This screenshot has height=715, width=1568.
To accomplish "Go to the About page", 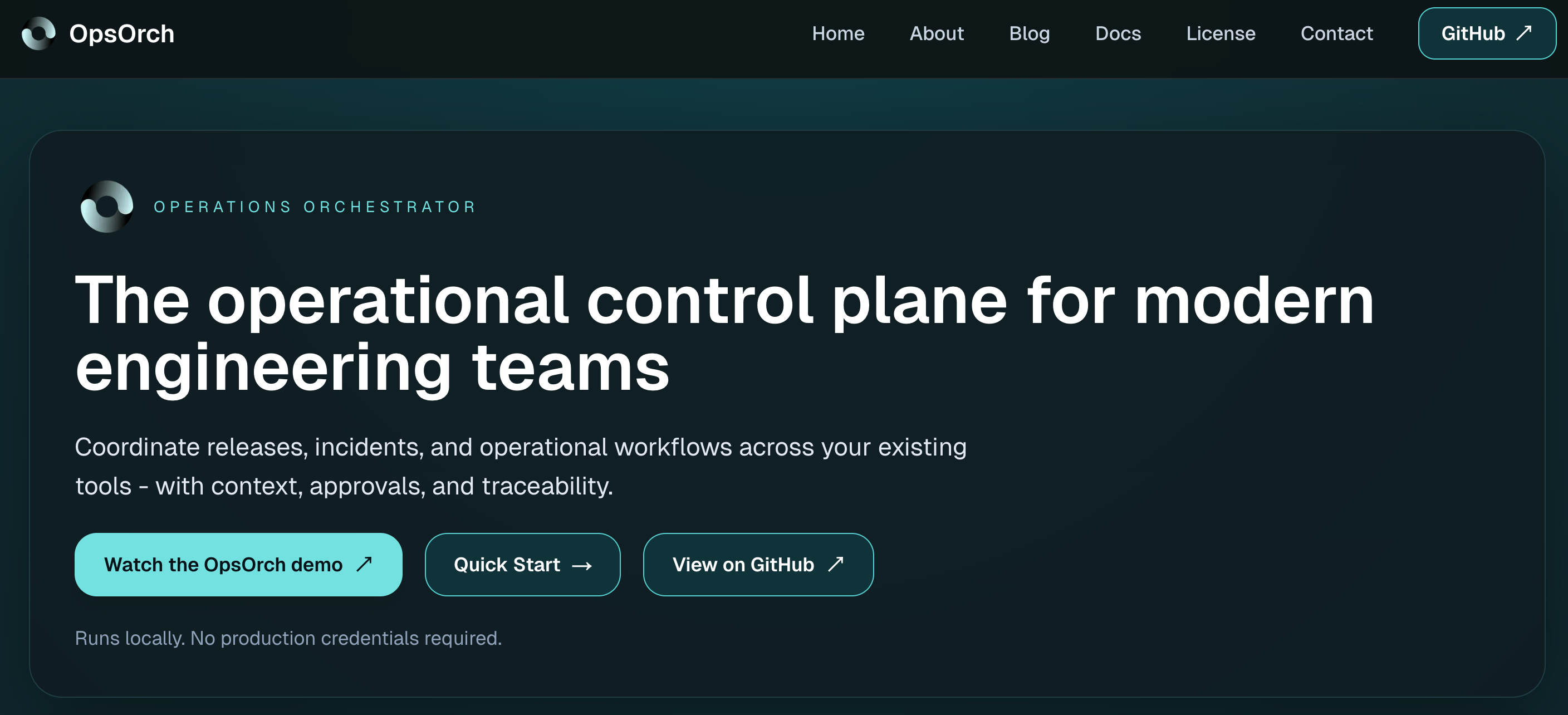I will [x=936, y=33].
